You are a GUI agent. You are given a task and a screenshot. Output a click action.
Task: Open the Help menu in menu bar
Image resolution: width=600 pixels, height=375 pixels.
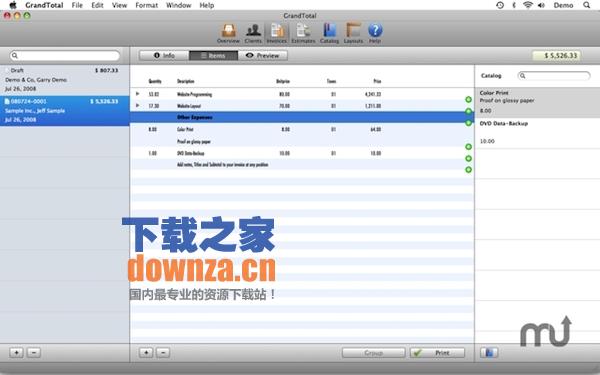[207, 5]
